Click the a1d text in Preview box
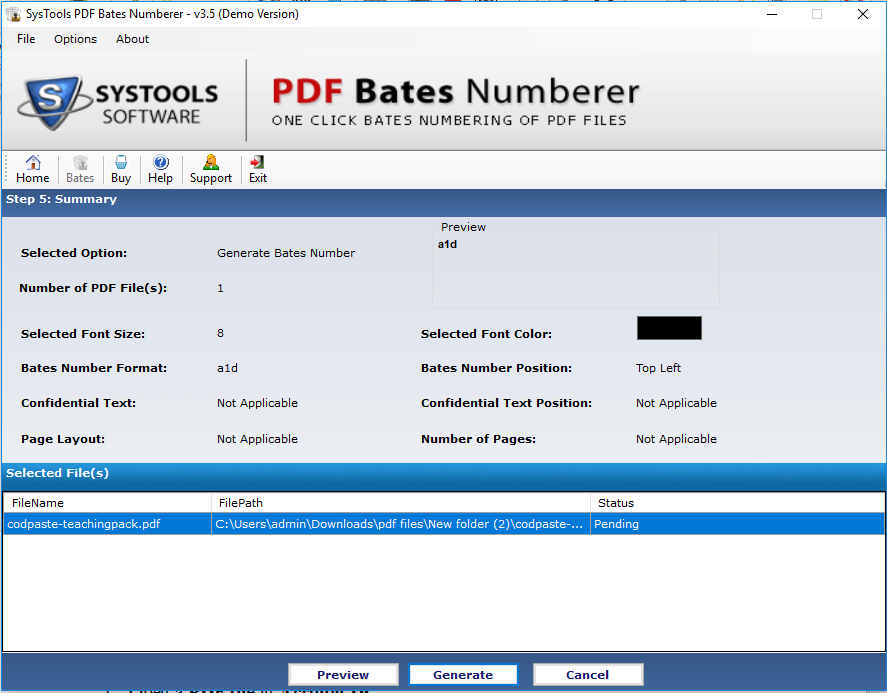887x693 pixels. click(x=447, y=244)
